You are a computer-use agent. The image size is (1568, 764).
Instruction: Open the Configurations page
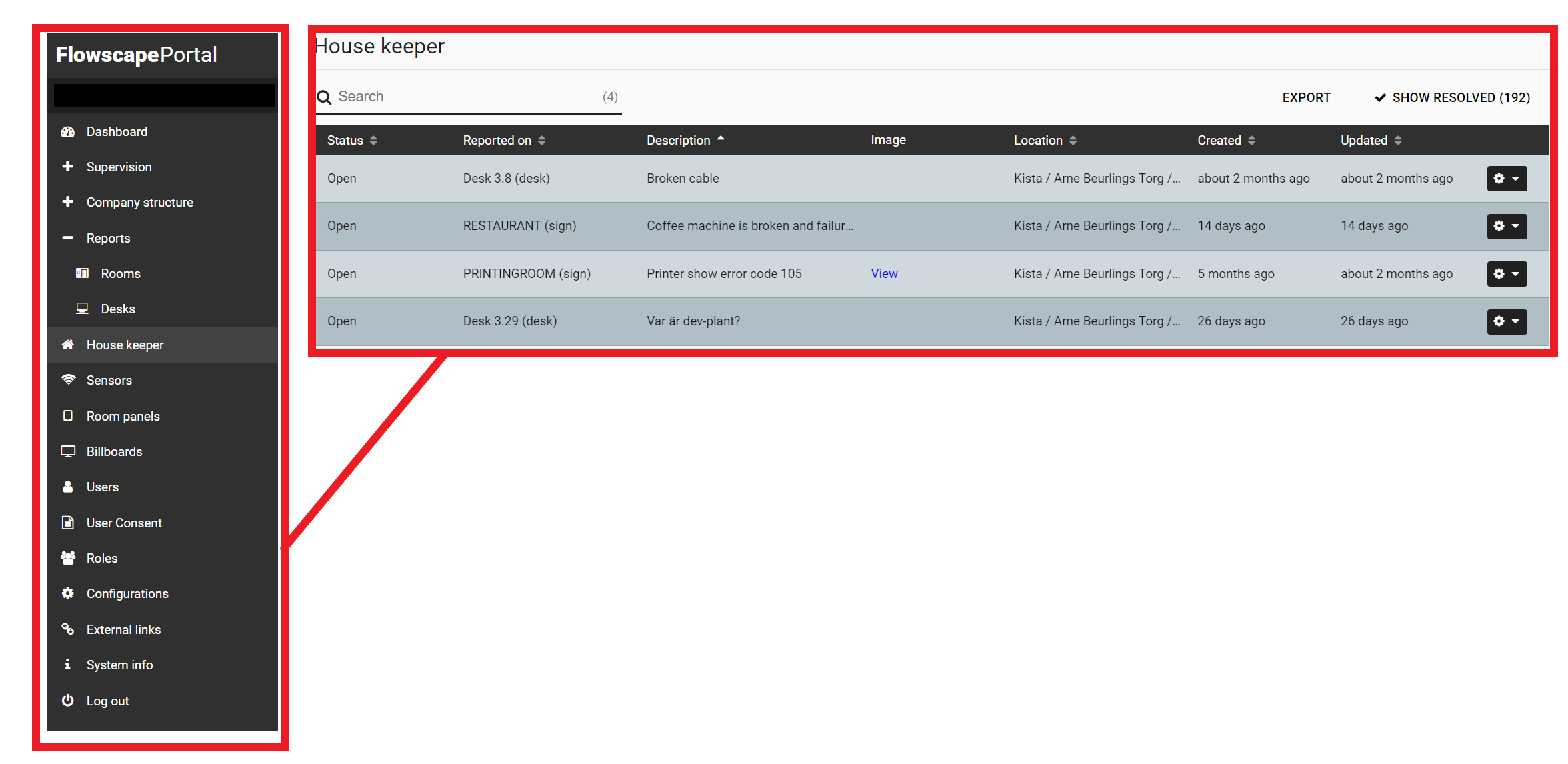(127, 594)
